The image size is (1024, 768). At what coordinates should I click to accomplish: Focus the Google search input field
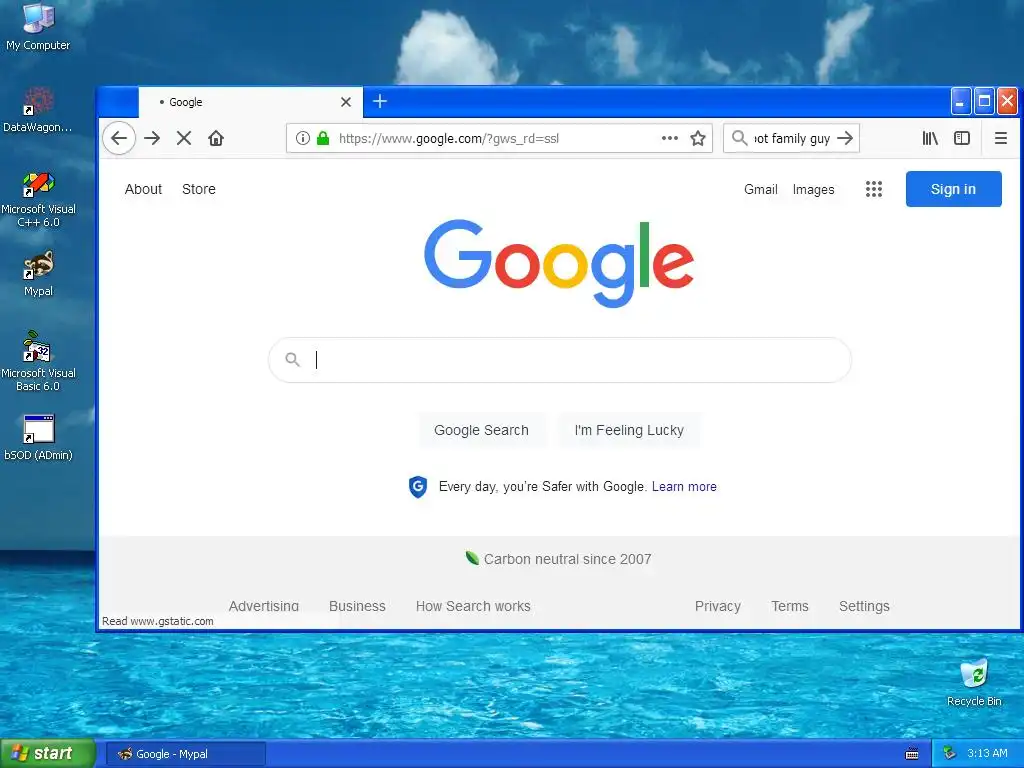(560, 360)
